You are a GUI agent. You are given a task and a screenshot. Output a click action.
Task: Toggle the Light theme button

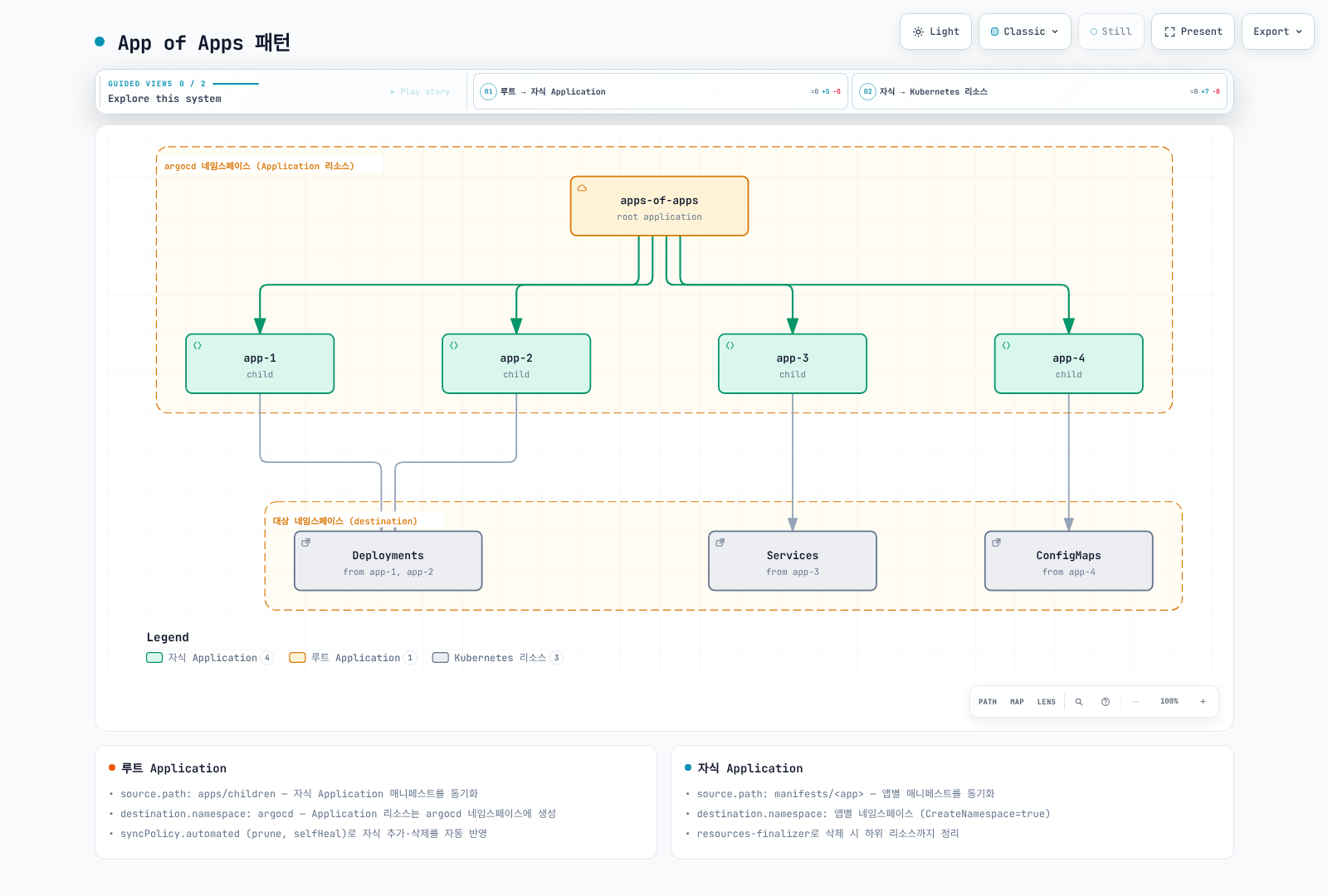pos(935,32)
